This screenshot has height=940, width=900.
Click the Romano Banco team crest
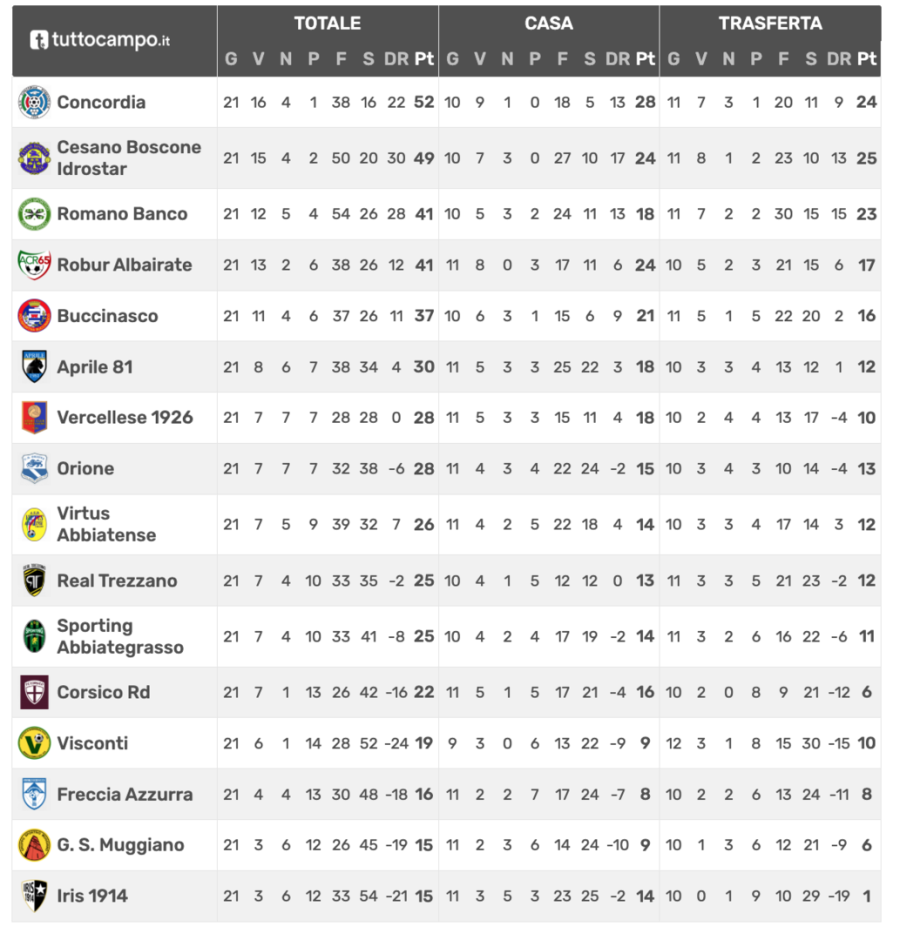(x=34, y=214)
